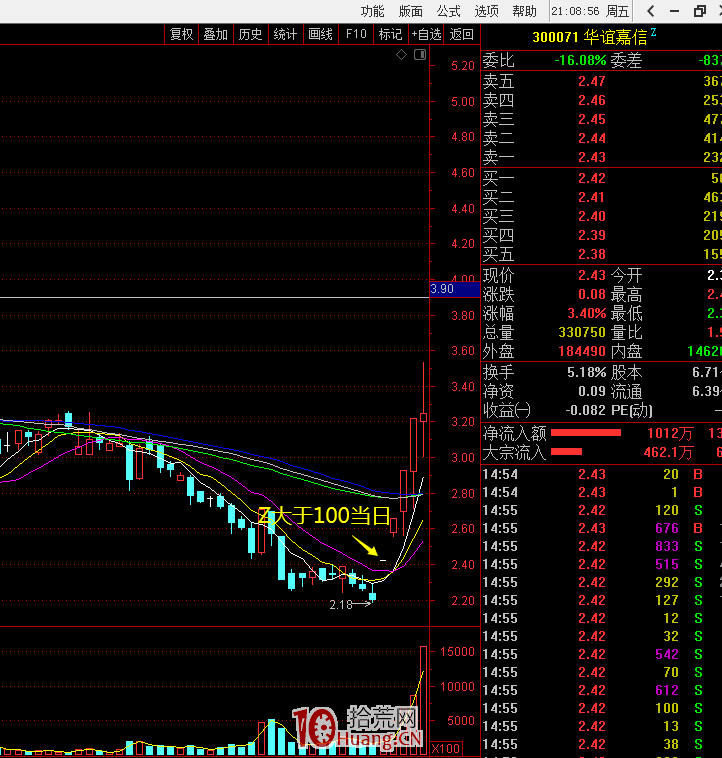Image resolution: width=722 pixels, height=758 pixels.
Task: Click tick trade with volume 612
Action: pos(667,690)
